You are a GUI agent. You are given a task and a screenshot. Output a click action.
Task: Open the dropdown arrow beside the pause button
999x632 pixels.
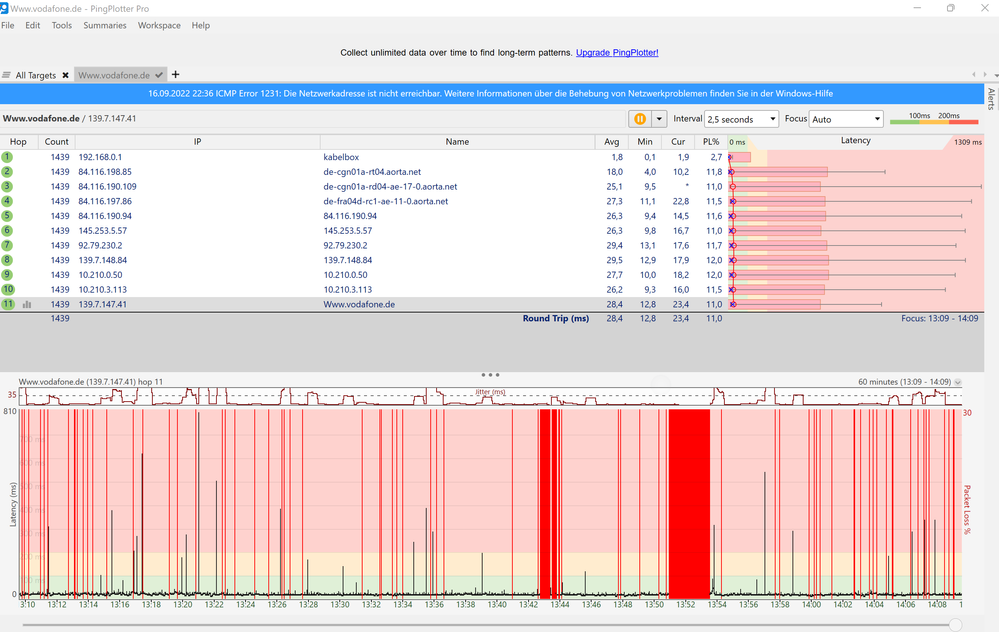pyautogui.click(x=659, y=119)
